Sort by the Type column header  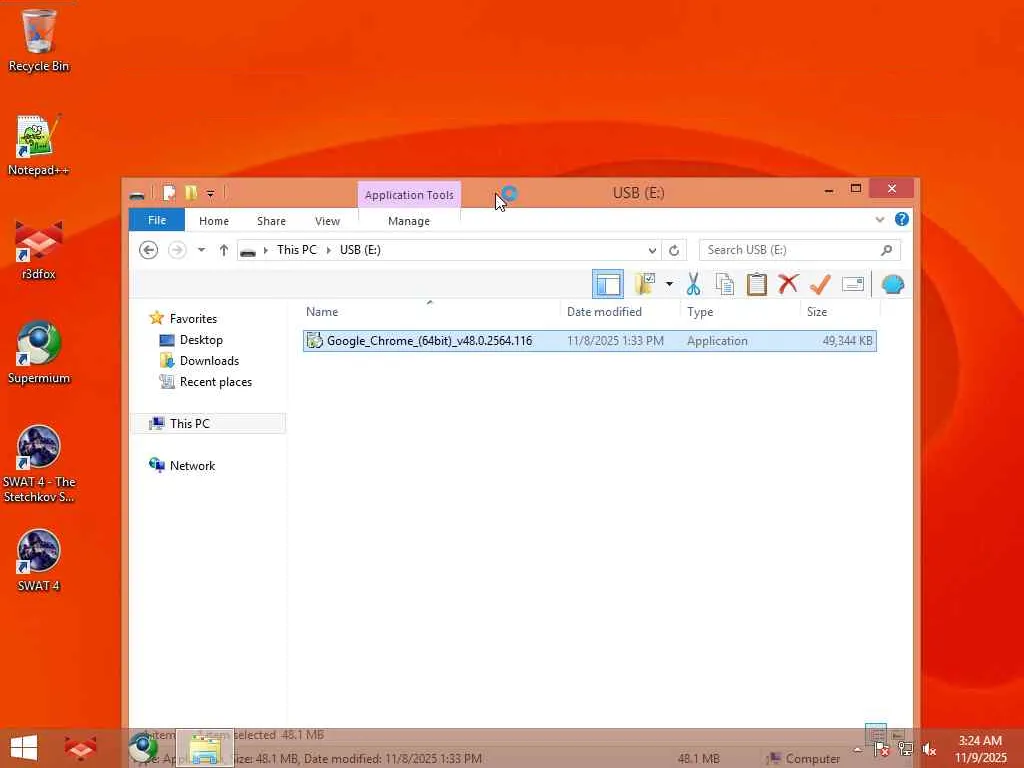(740, 312)
